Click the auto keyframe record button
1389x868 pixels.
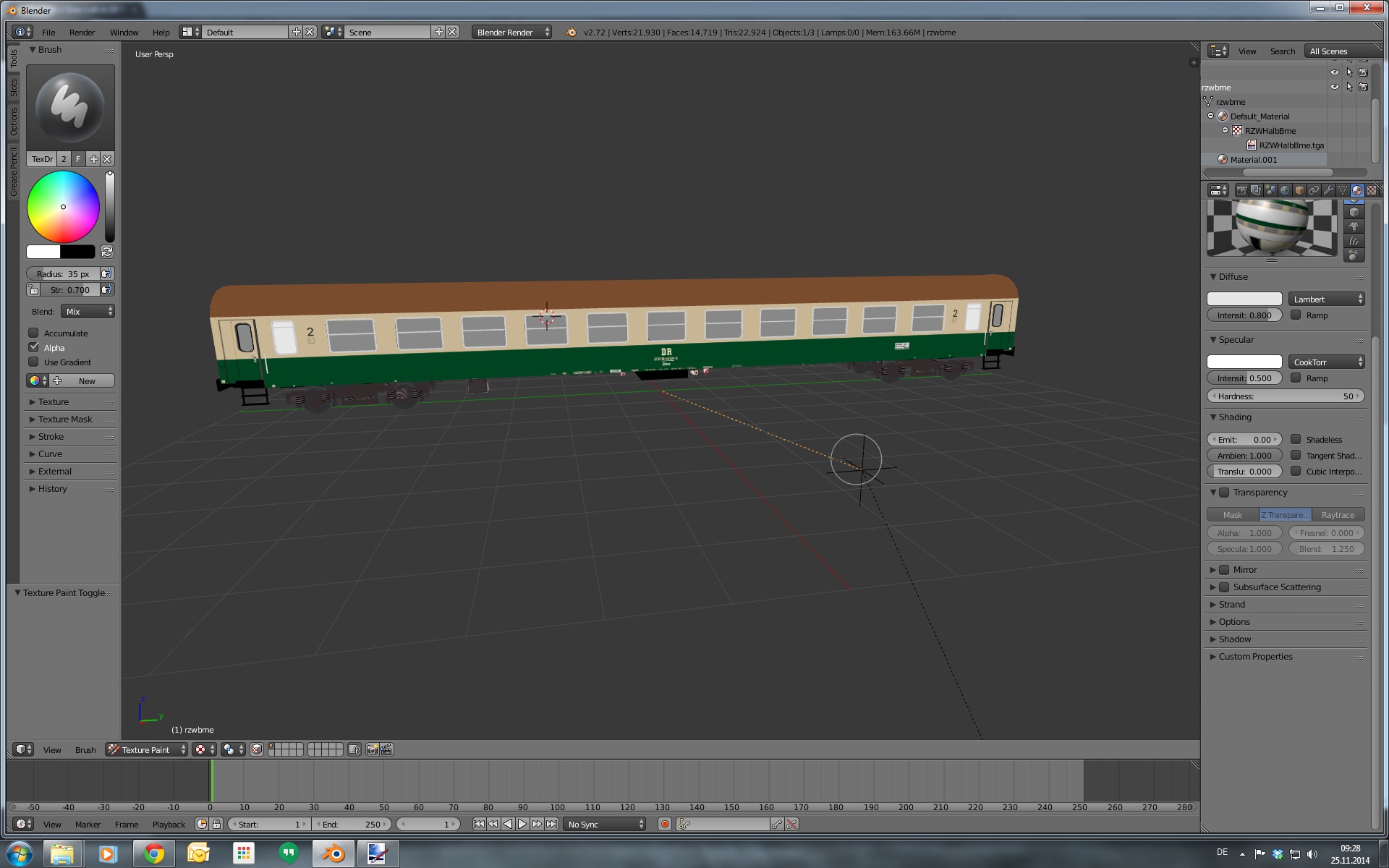[664, 824]
